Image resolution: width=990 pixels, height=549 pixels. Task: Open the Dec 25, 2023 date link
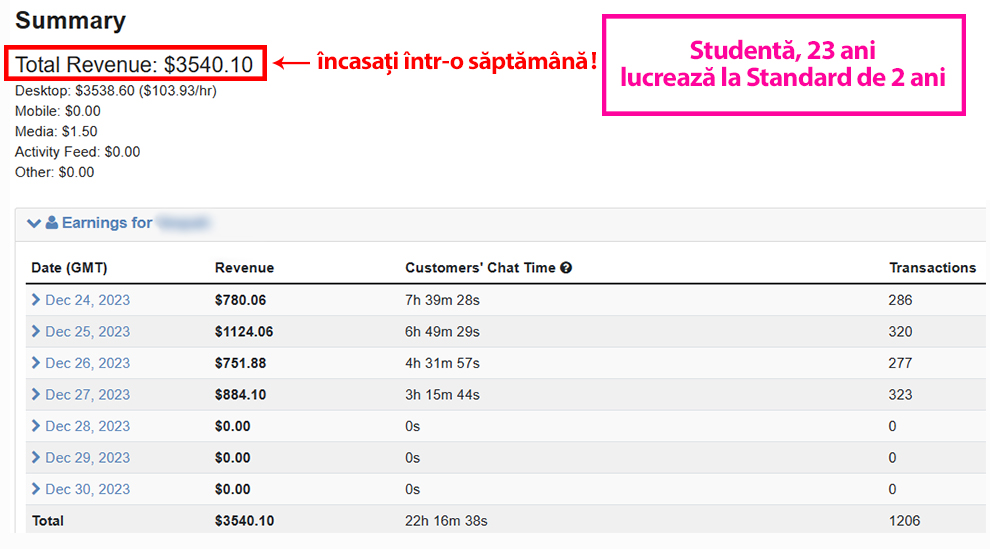coord(88,332)
